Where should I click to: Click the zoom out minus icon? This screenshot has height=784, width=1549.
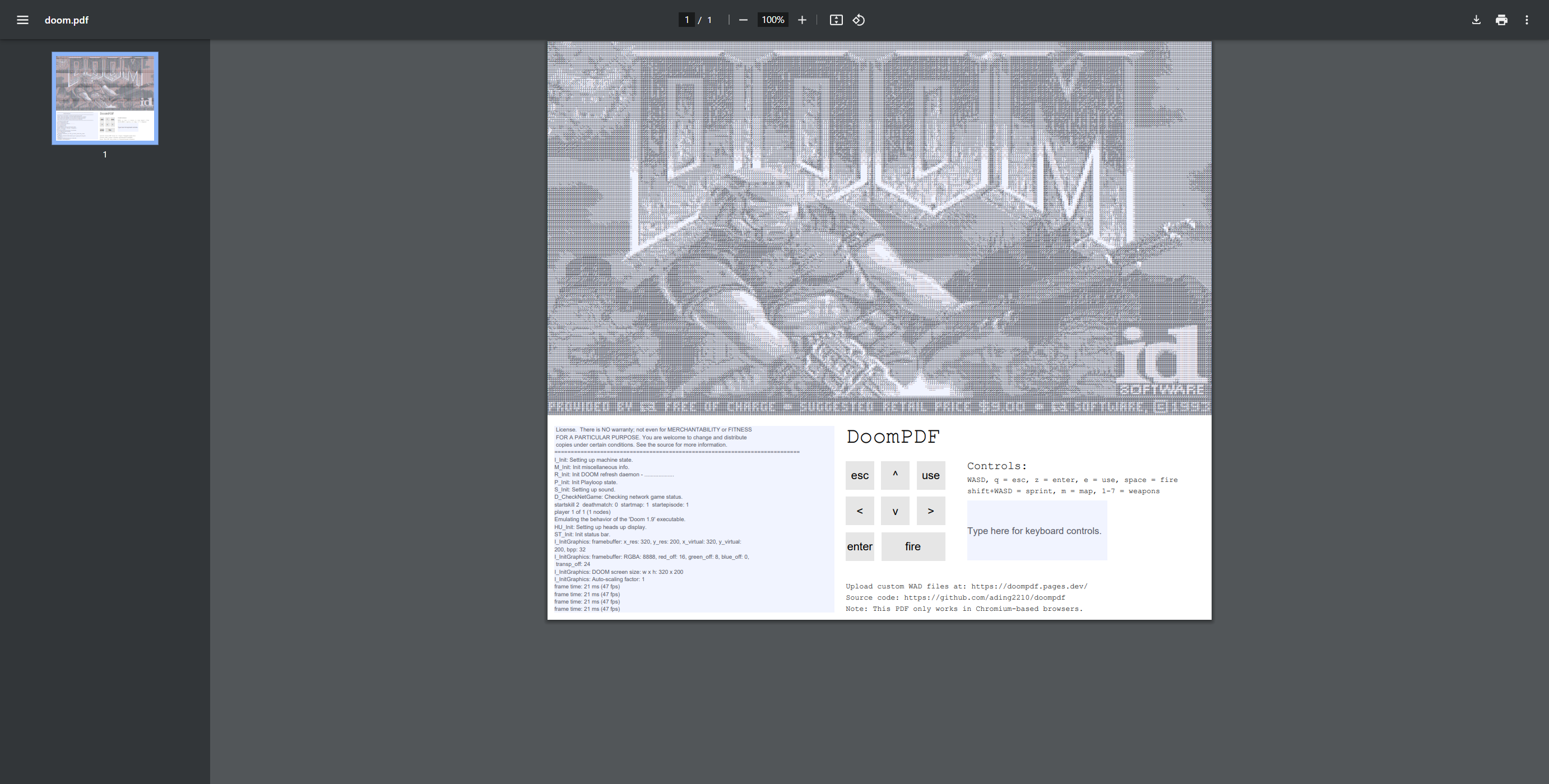coord(743,20)
